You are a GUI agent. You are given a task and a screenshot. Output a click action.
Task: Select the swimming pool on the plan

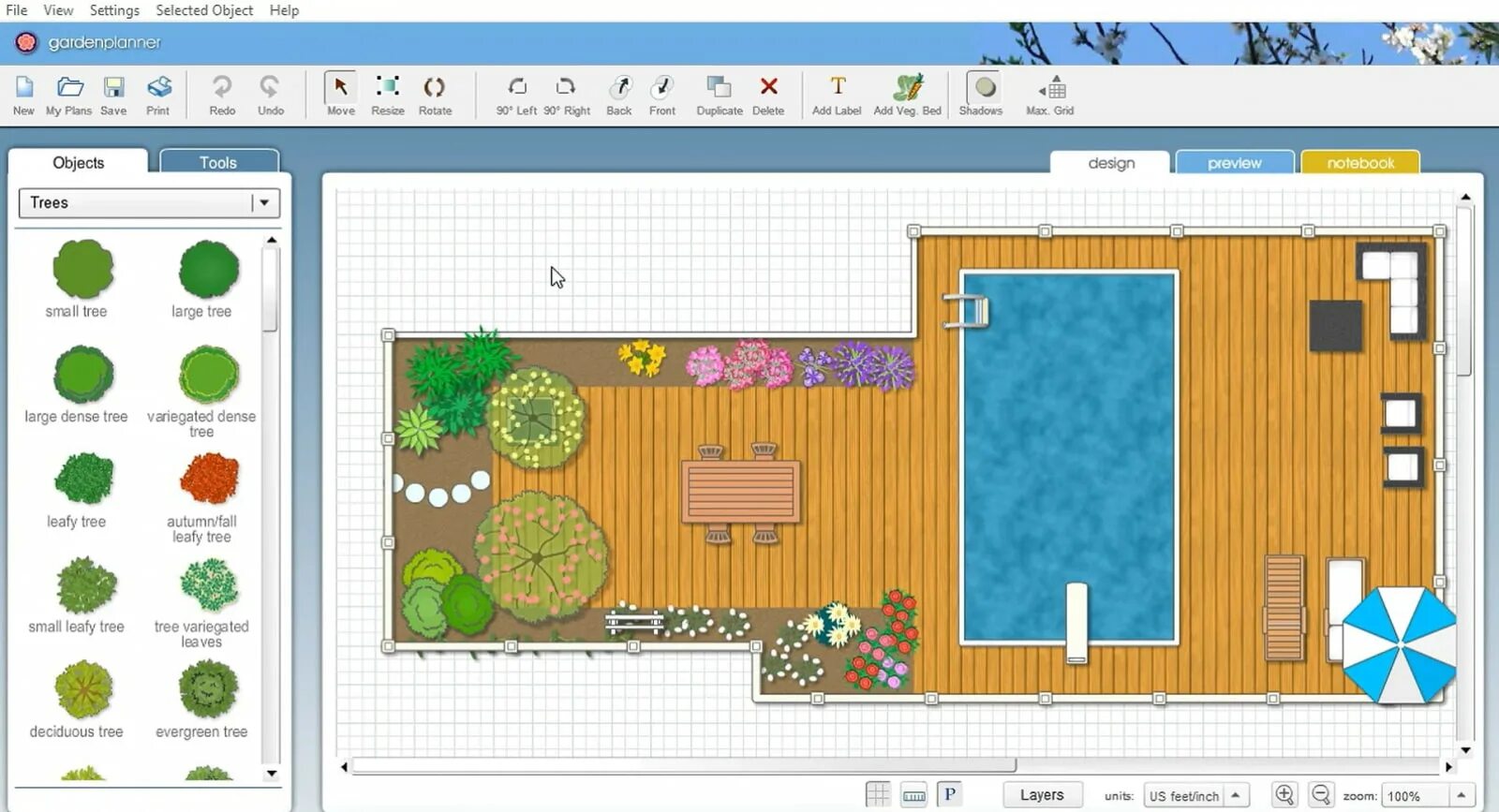point(1069,457)
